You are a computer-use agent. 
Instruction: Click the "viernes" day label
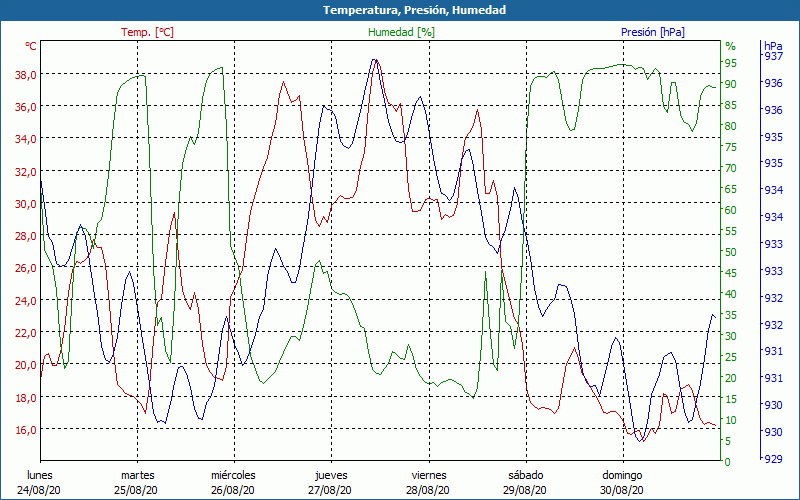pyautogui.click(x=429, y=476)
